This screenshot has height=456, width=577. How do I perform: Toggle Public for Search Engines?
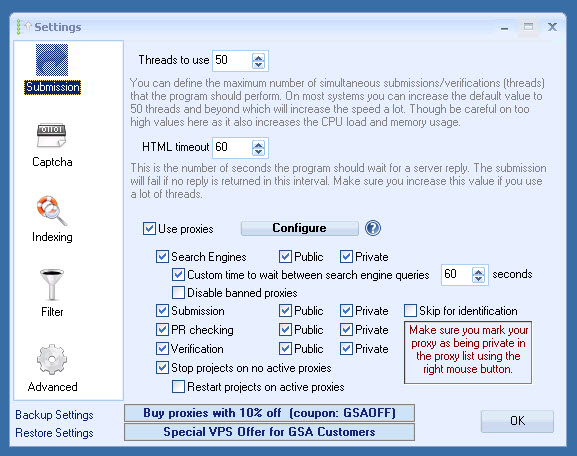coord(285,257)
